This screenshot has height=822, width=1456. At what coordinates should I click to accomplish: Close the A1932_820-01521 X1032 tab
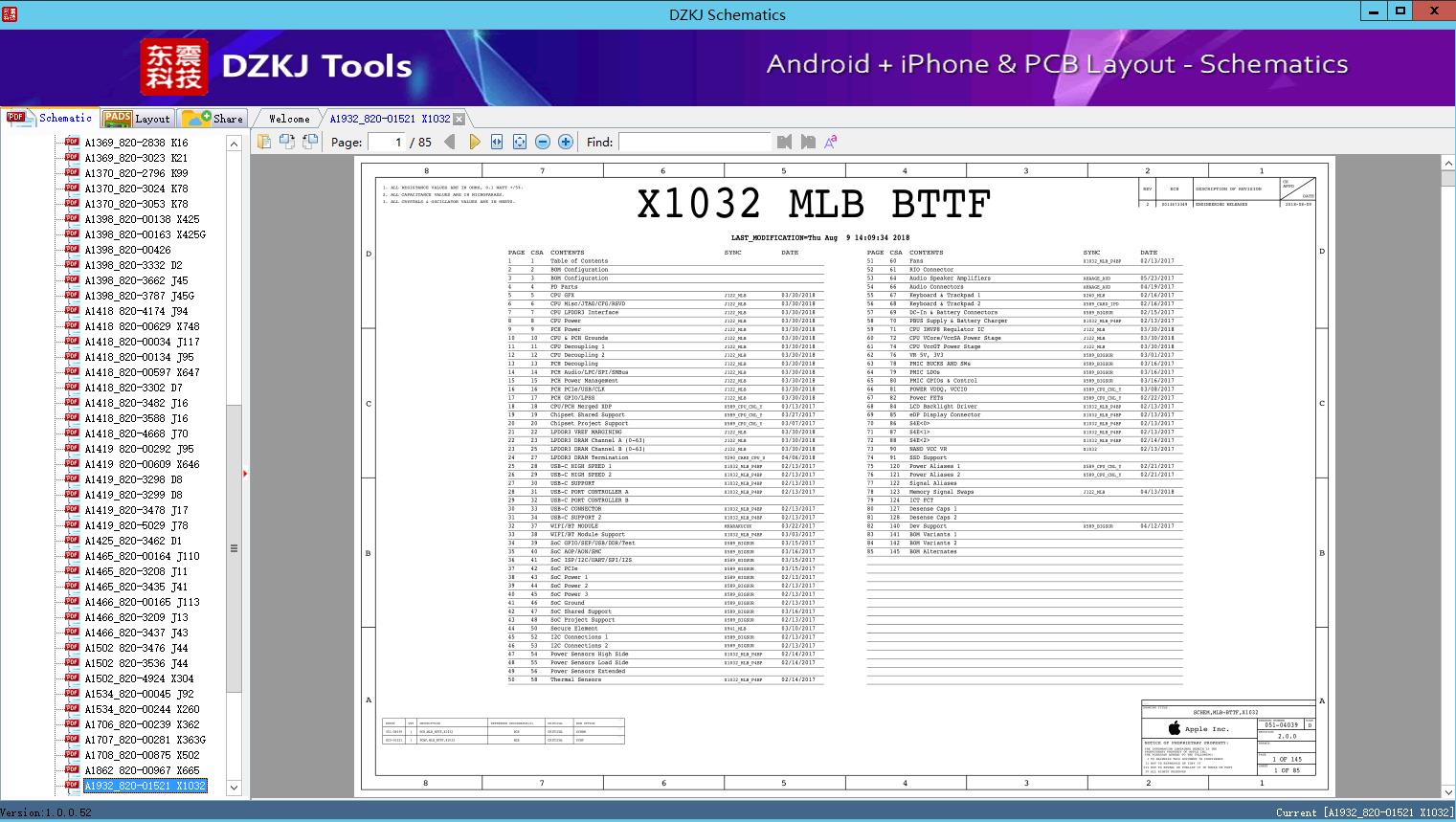pos(459,119)
